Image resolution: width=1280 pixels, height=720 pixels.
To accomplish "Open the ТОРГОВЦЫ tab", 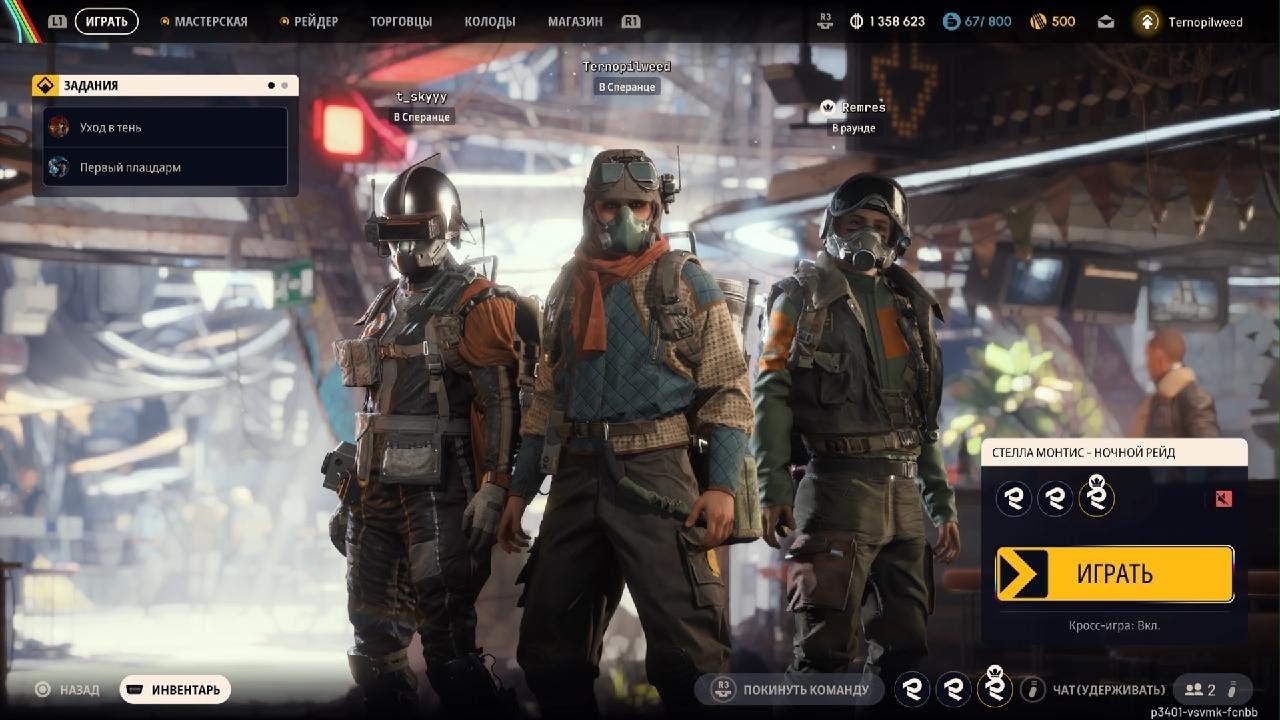I will coord(401,21).
